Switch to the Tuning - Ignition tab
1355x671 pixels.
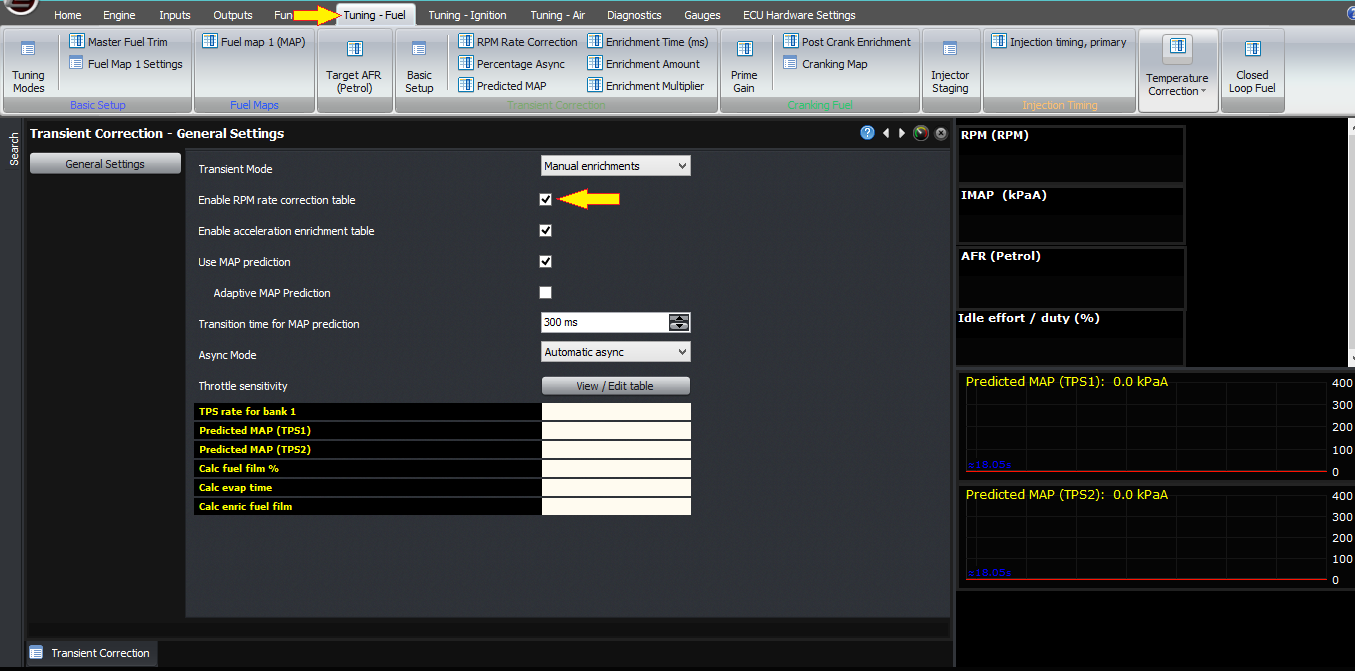tap(467, 15)
